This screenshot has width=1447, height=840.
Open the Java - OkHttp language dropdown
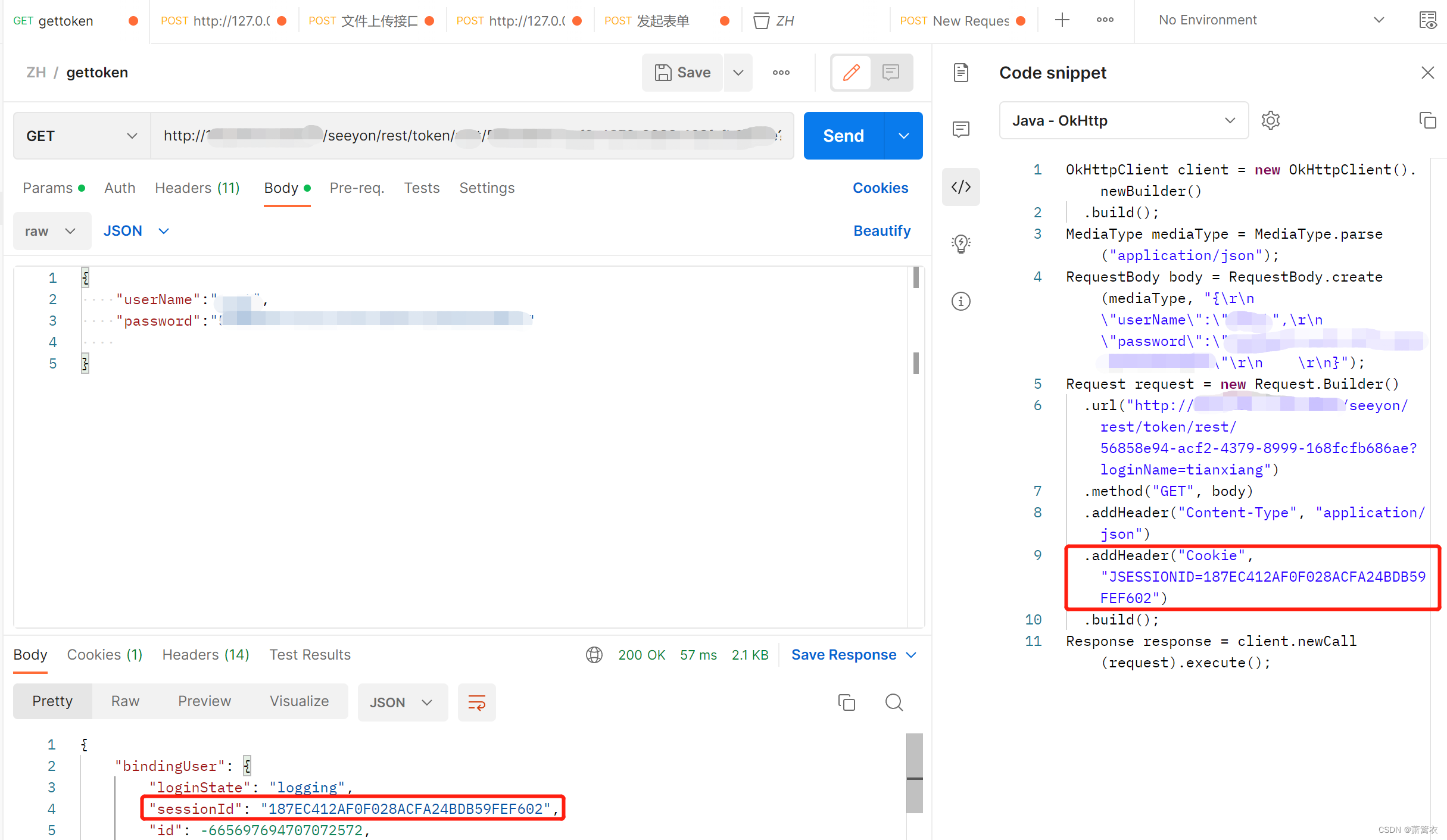coord(1122,120)
